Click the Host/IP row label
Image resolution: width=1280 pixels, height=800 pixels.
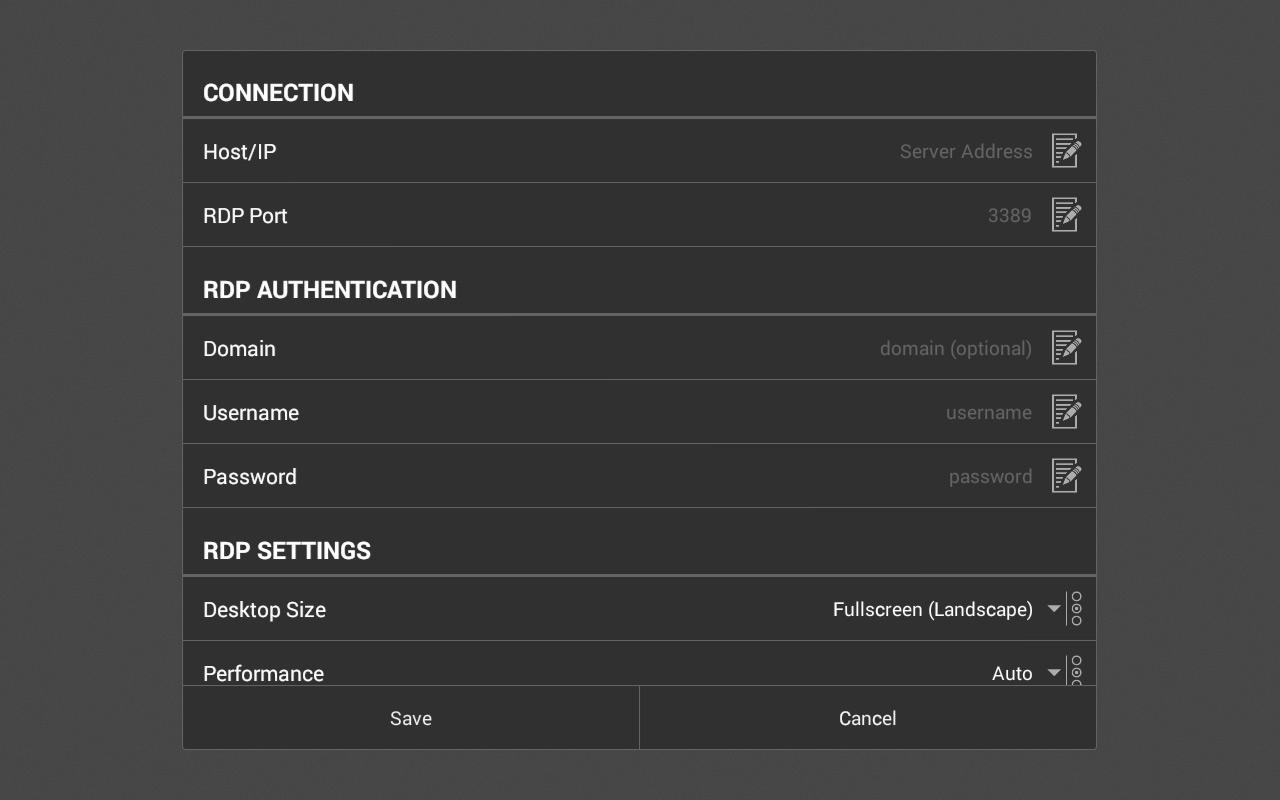(240, 151)
